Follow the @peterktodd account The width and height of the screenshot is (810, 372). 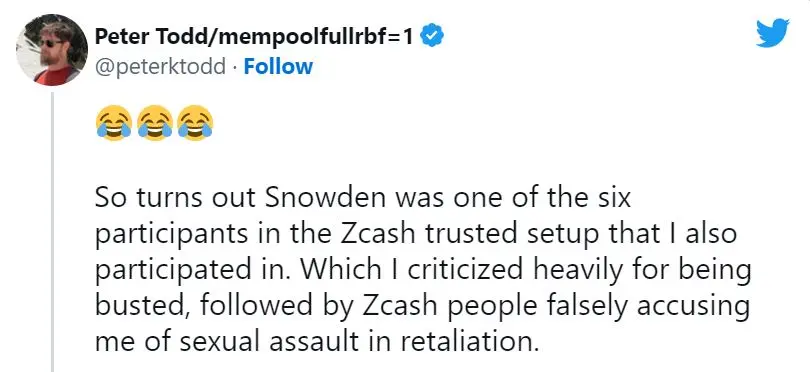pos(278,67)
